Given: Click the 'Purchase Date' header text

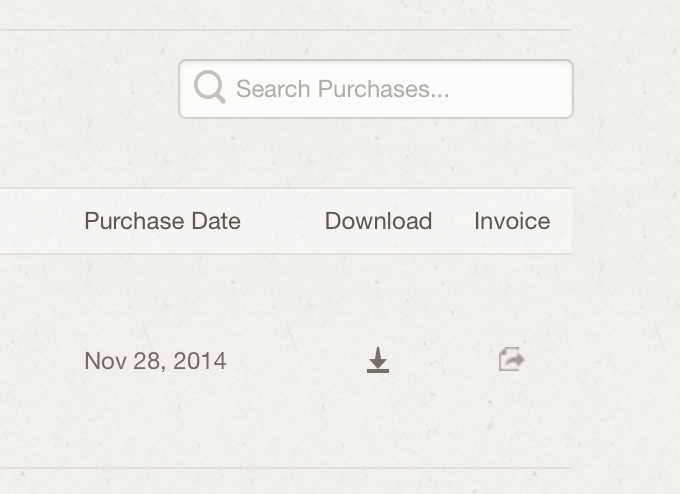Looking at the screenshot, I should coord(163,221).
